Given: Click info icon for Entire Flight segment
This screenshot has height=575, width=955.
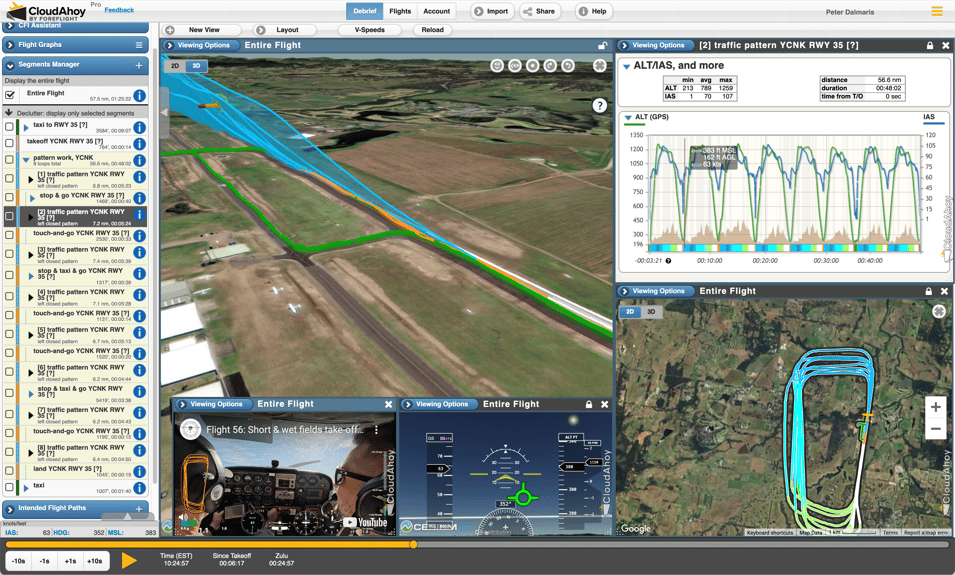Looking at the screenshot, I should click(140, 96).
